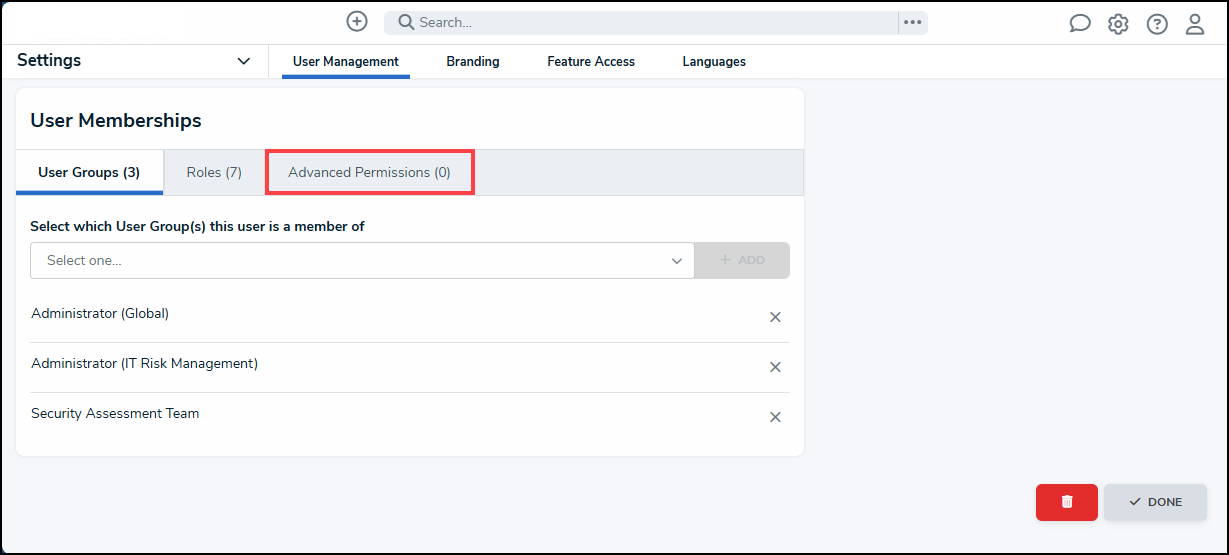
Task: Click the Administrator (IT Risk Management) text
Action: point(144,363)
